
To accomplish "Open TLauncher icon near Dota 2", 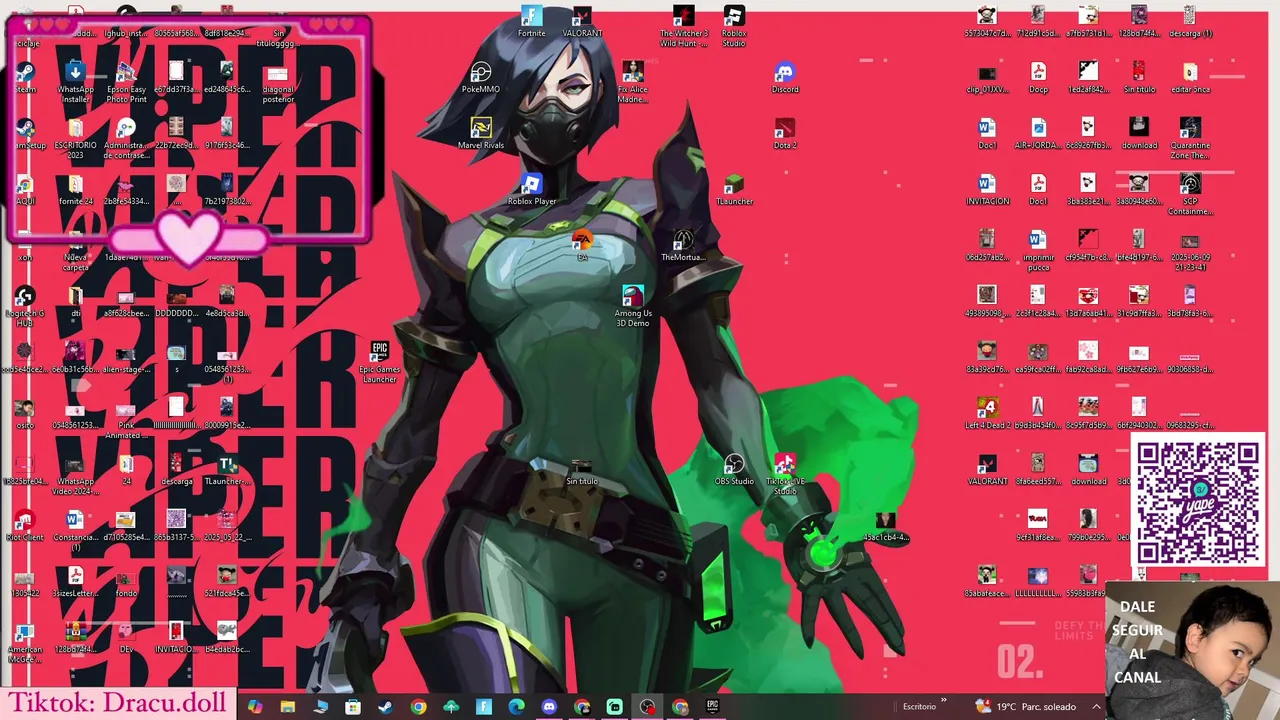I will [x=734, y=190].
